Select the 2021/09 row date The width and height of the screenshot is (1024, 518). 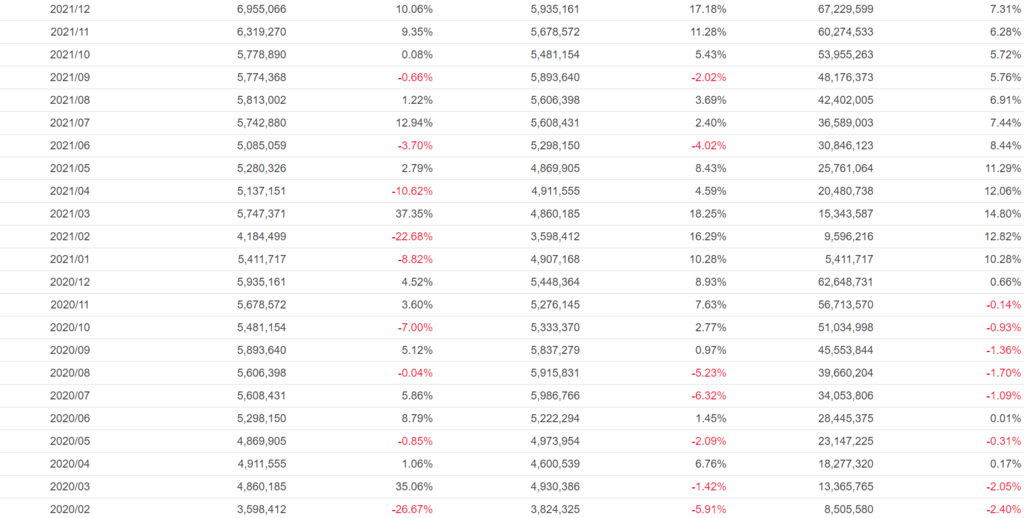click(x=70, y=77)
